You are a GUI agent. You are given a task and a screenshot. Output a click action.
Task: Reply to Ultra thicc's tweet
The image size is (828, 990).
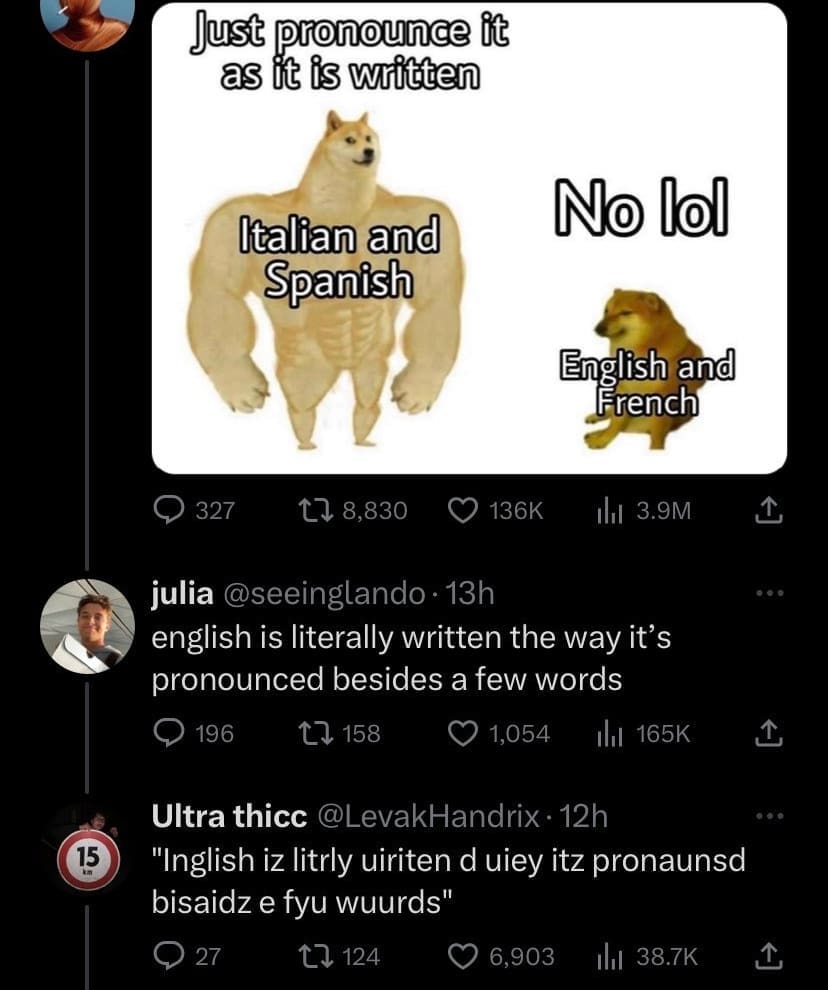tap(188, 957)
